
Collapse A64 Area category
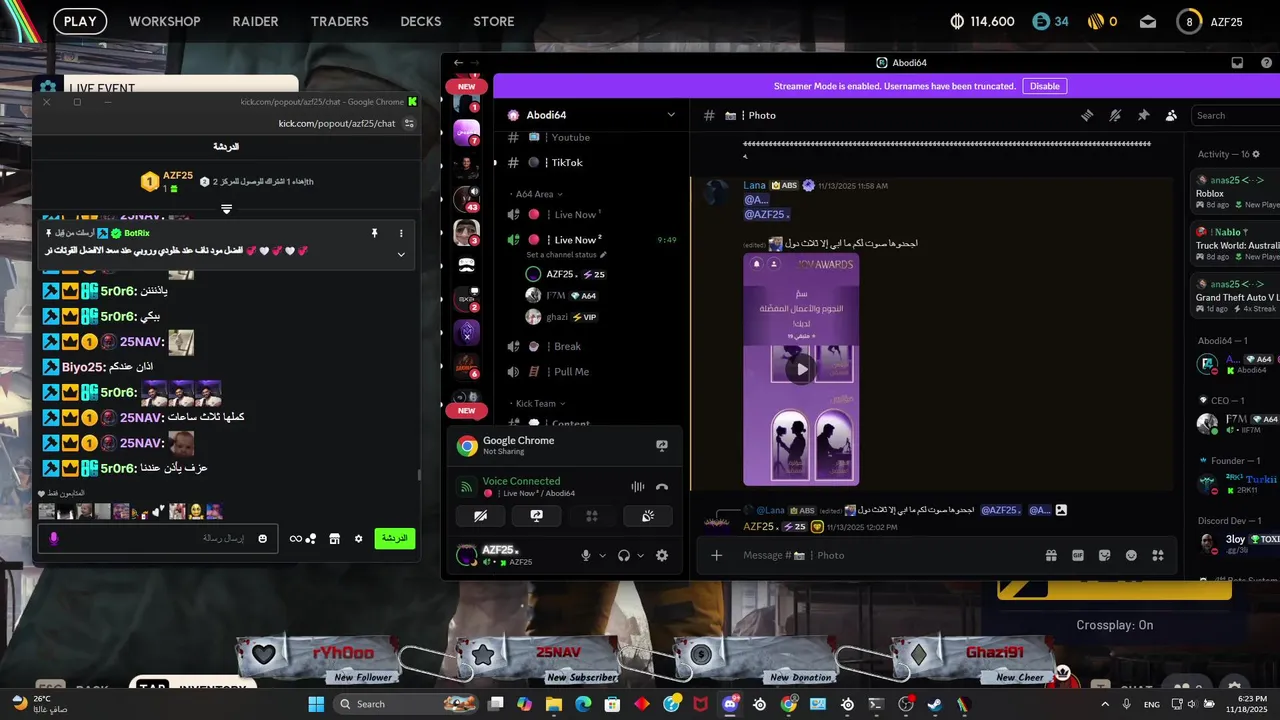click(535, 194)
